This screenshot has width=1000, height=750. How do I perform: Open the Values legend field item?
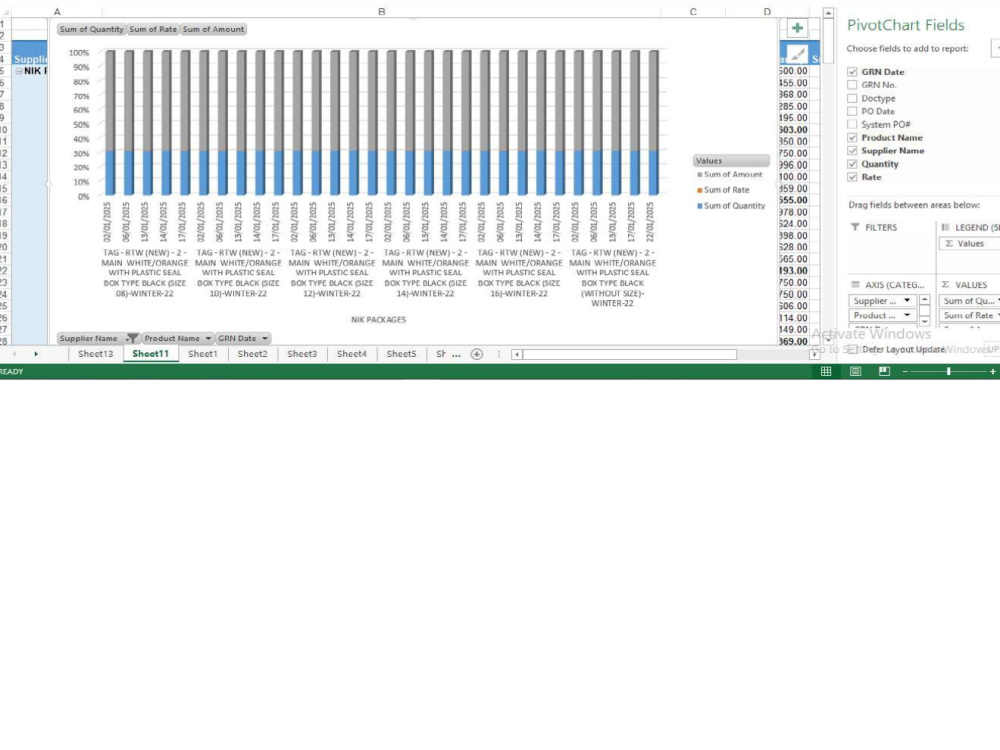[969, 244]
